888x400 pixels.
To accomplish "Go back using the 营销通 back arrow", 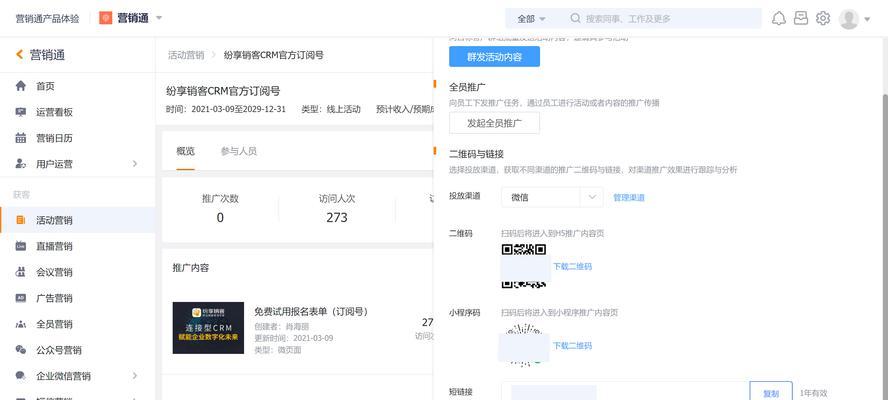I will [19, 54].
